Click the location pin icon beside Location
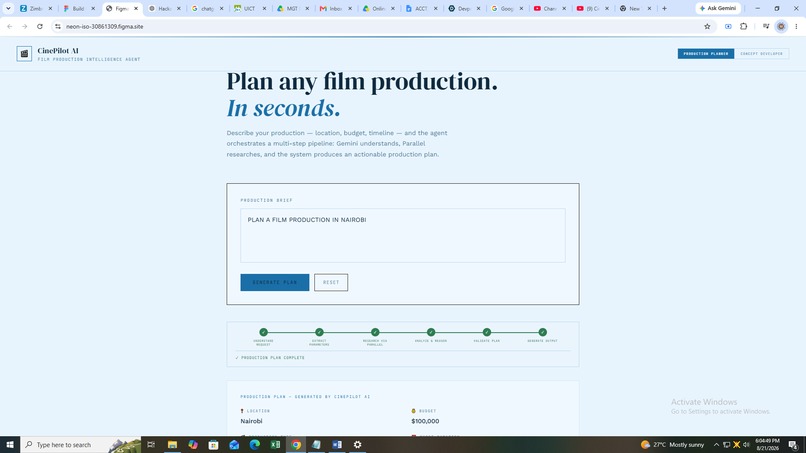 pyautogui.click(x=242, y=411)
